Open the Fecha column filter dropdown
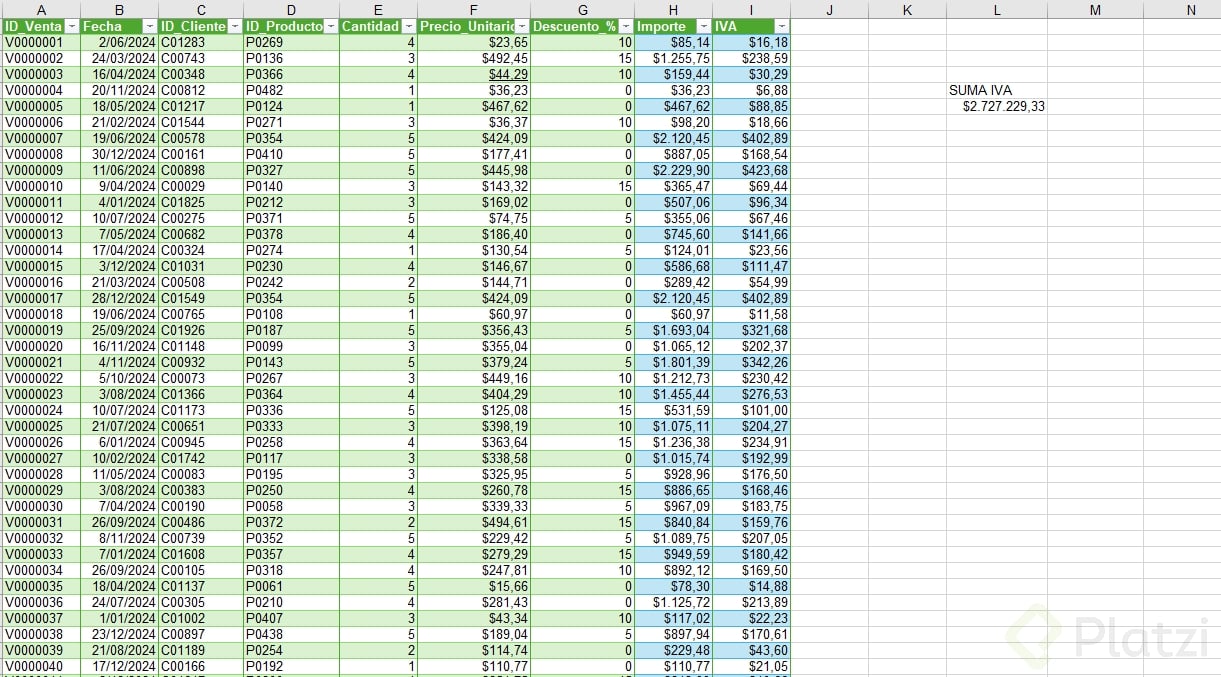Image resolution: width=1221 pixels, height=677 pixels. [150, 26]
